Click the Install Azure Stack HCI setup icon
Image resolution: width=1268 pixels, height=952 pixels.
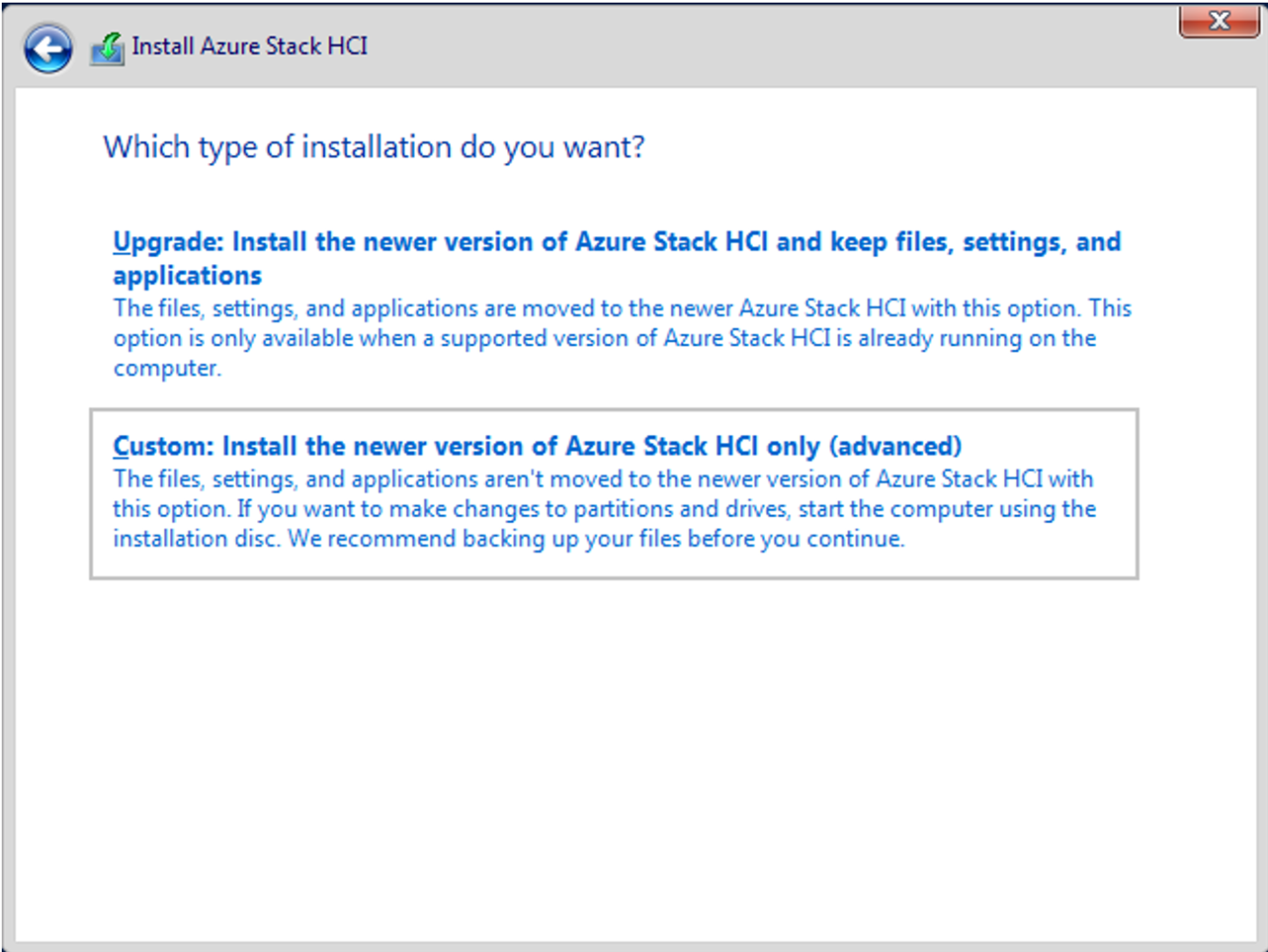pos(105,48)
